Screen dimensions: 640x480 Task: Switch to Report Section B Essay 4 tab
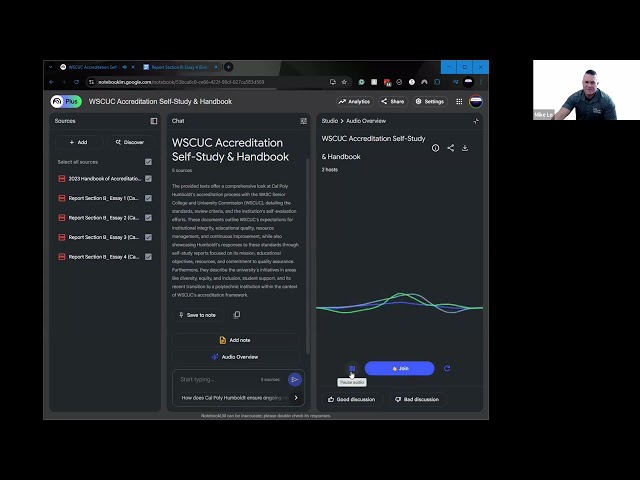[x=179, y=67]
